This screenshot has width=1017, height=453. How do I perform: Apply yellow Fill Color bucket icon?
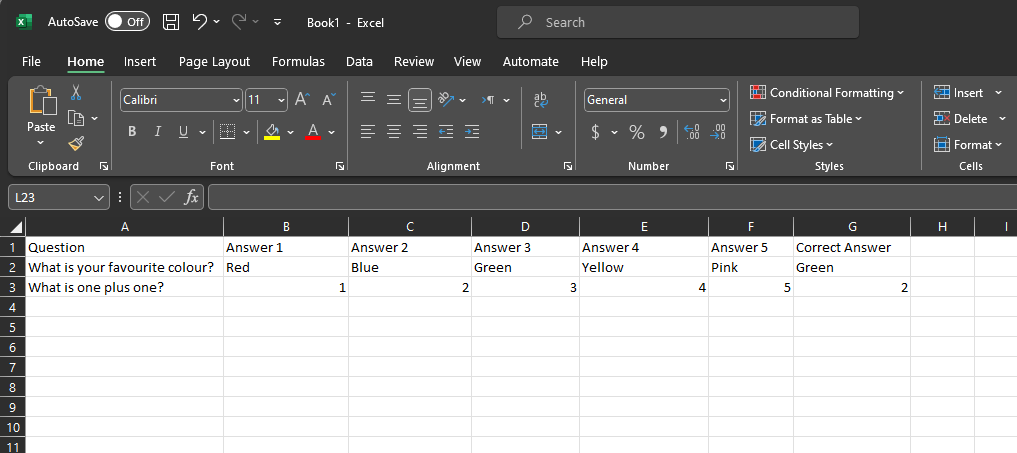[x=272, y=132]
